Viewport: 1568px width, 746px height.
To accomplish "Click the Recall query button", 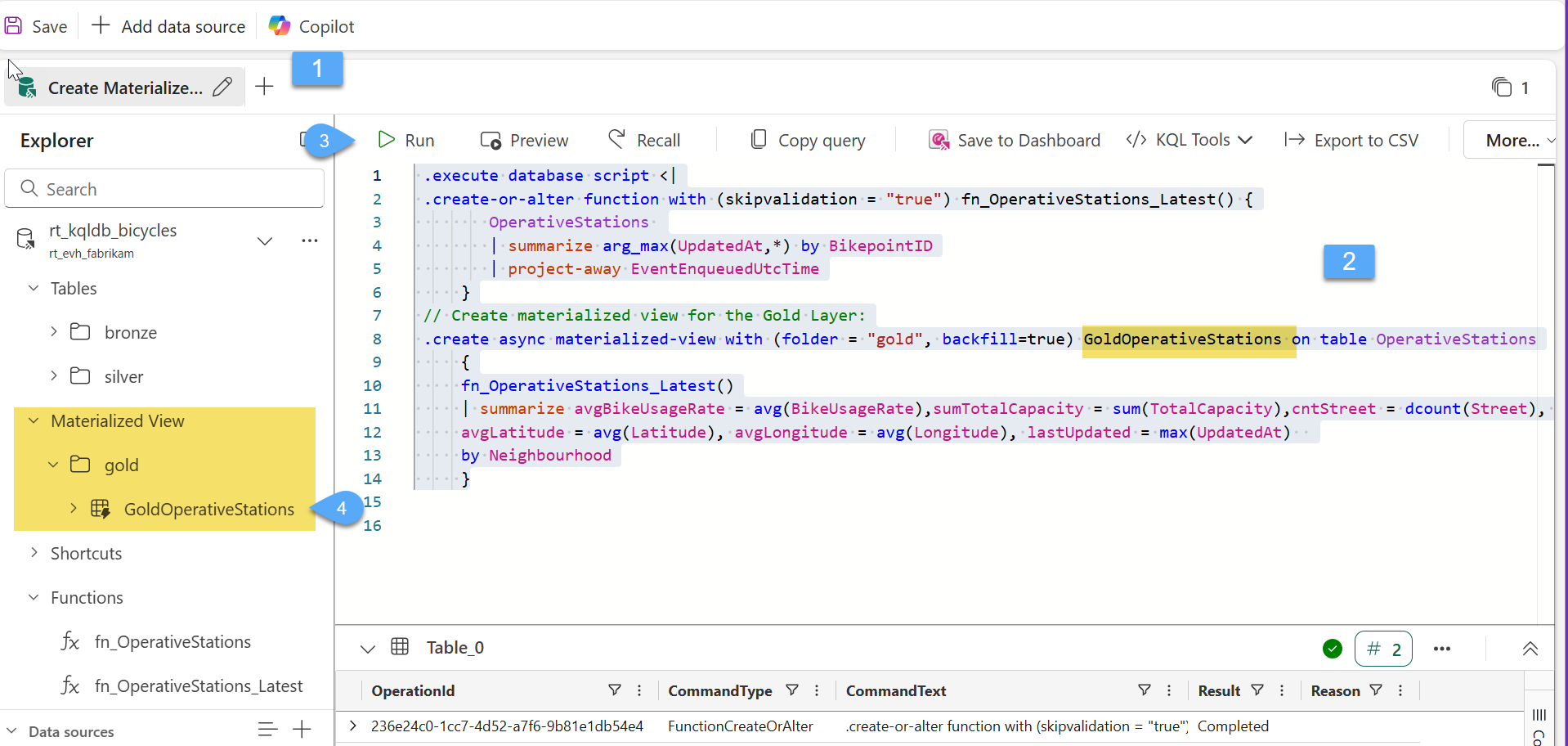I will click(x=644, y=140).
